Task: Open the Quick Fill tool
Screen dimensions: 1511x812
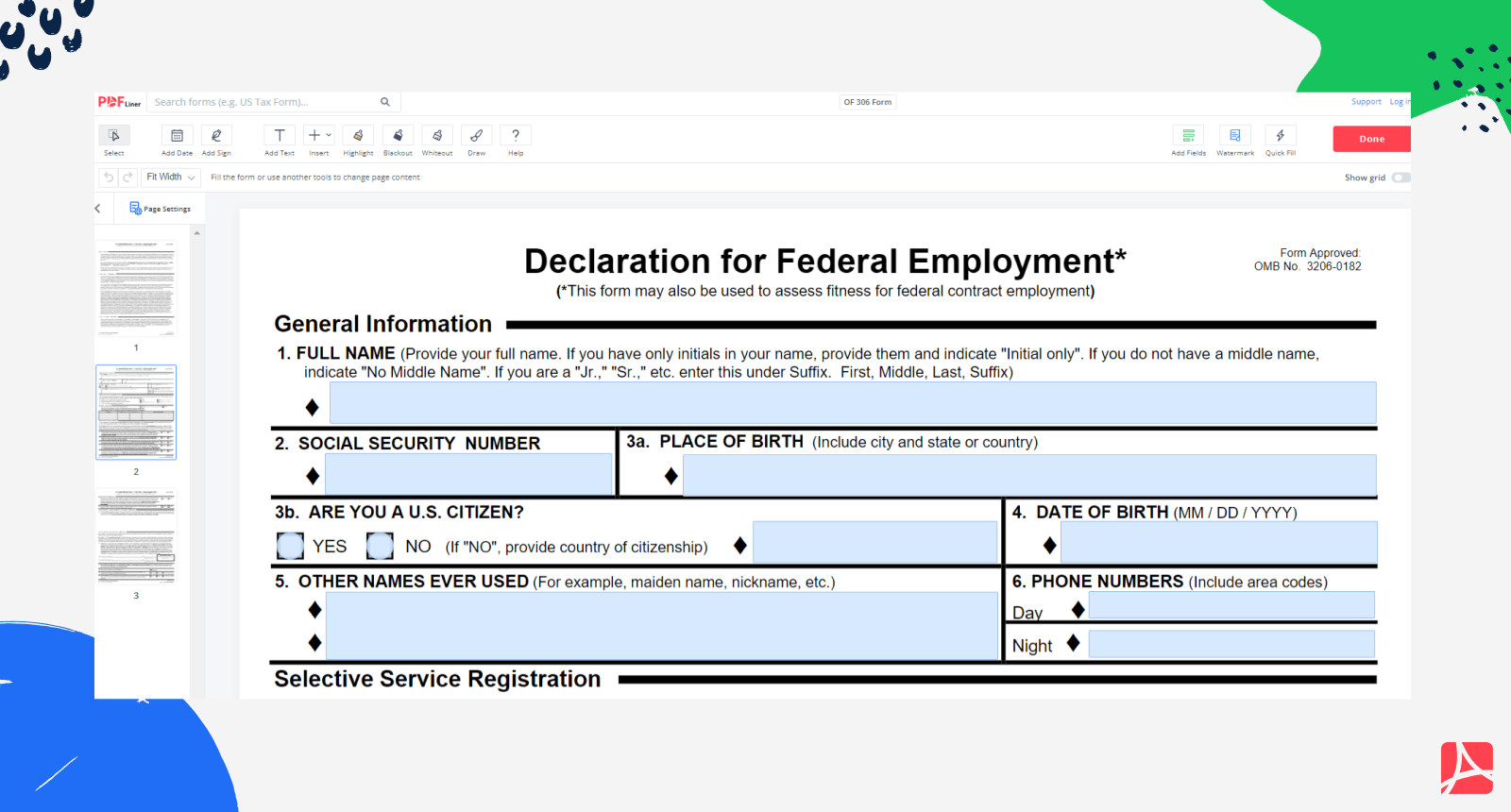Action: [x=1281, y=137]
